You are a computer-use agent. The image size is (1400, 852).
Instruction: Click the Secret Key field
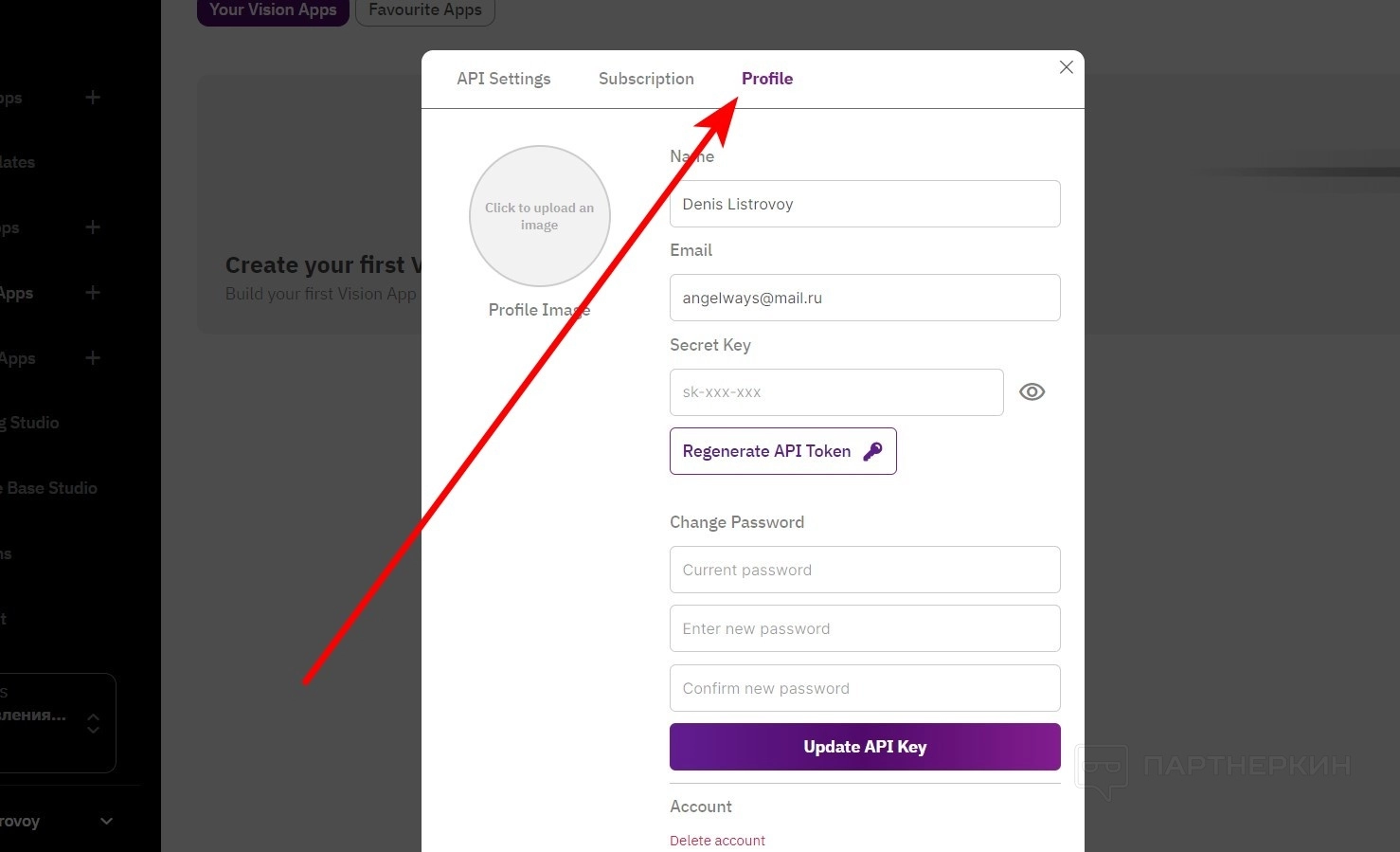pyautogui.click(x=835, y=392)
